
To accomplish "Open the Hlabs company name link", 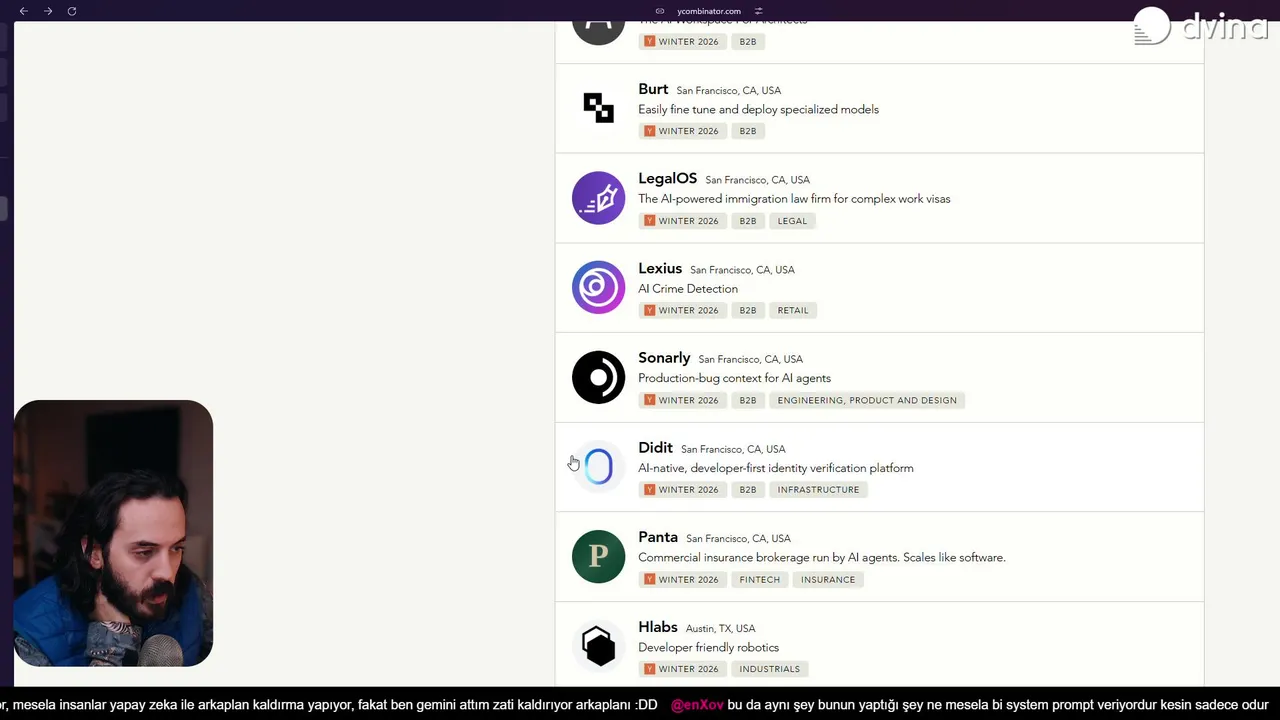I will (658, 626).
